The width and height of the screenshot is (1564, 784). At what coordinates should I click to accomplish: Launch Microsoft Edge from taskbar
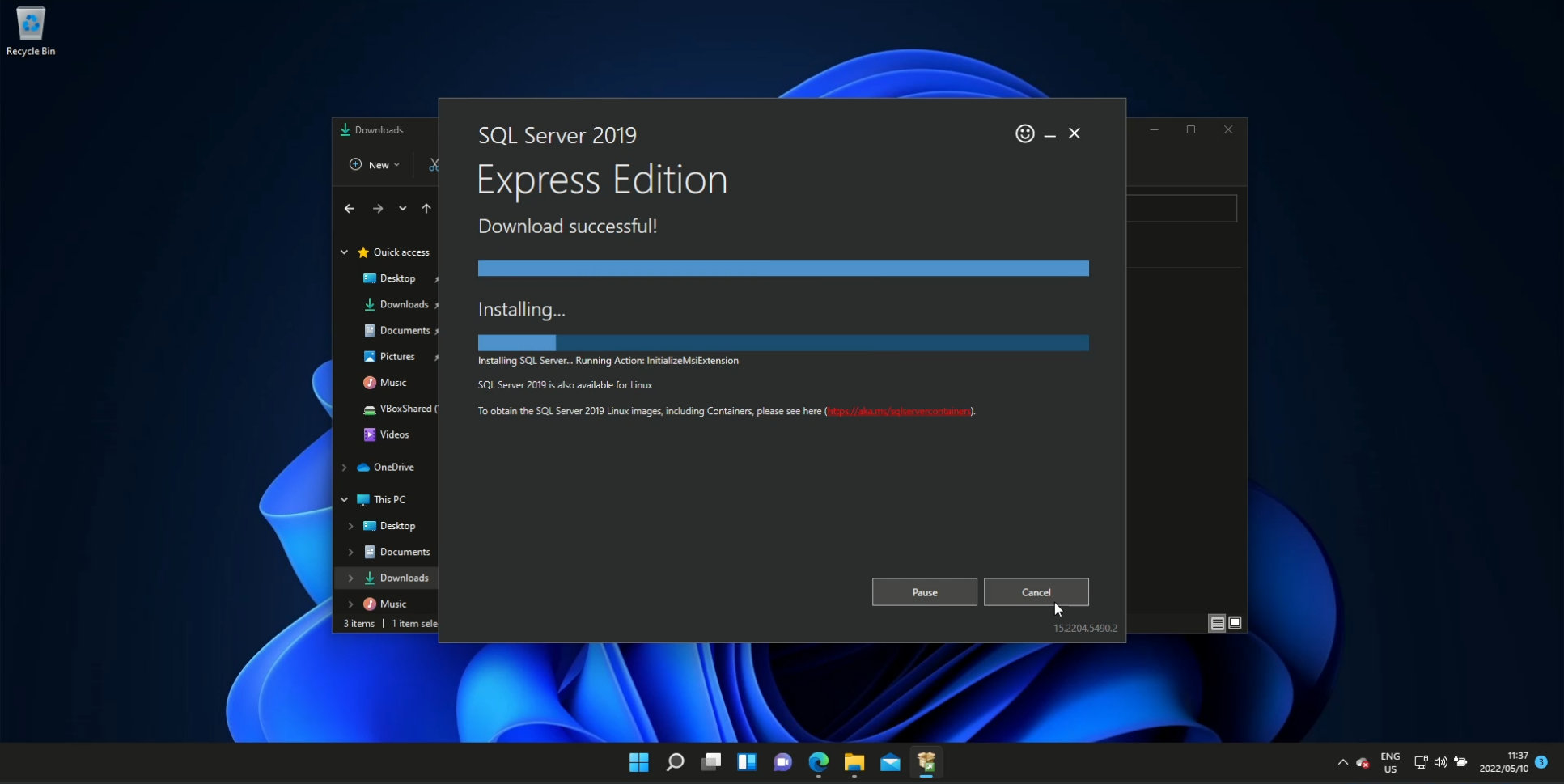click(x=819, y=762)
